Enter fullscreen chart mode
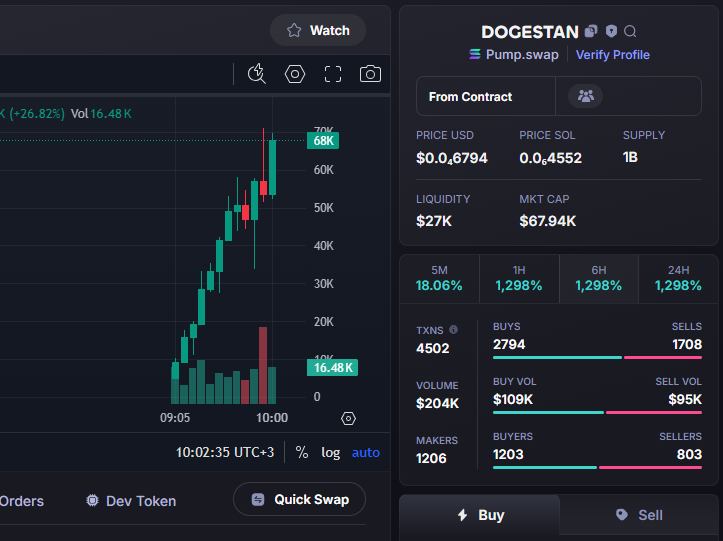 tap(332, 74)
